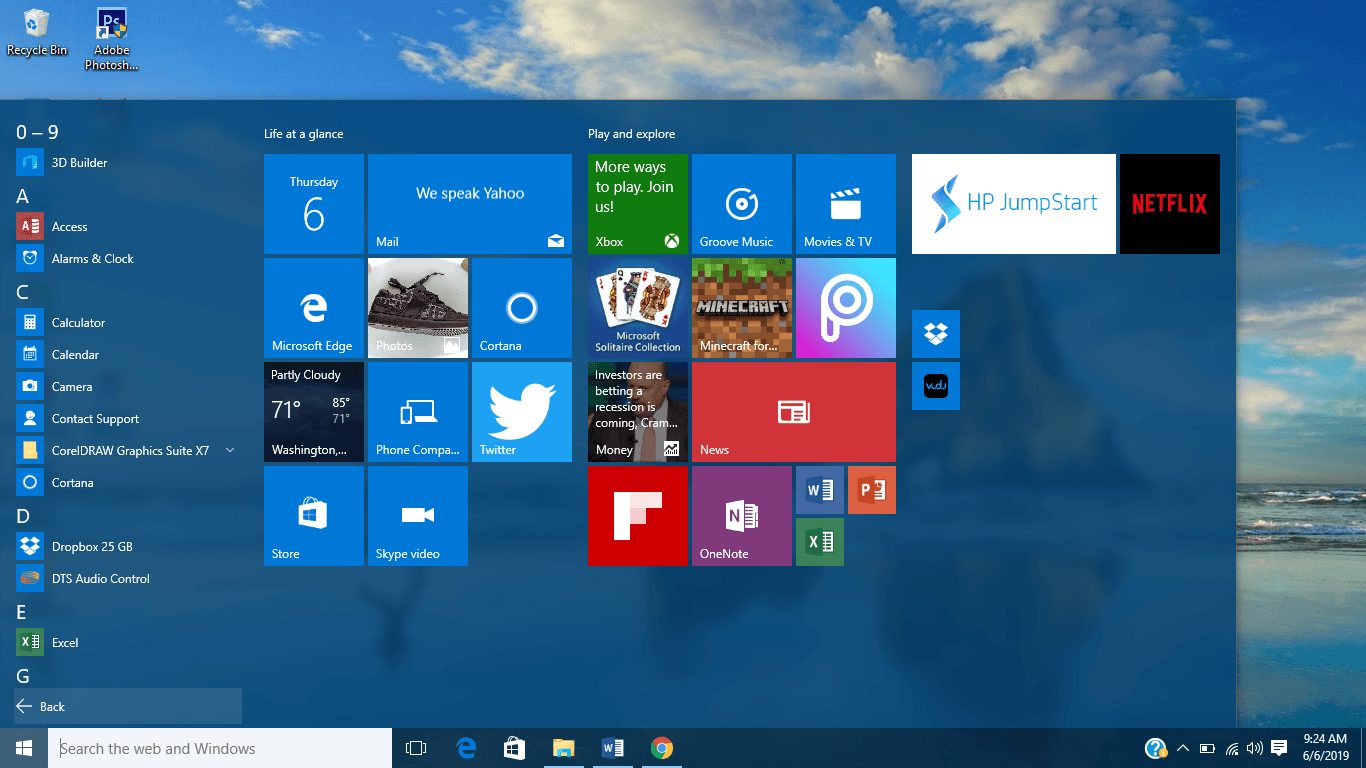Expand the CorelDRAW Graphics Suite X7 folder
This screenshot has height=768, width=1366.
128,450
